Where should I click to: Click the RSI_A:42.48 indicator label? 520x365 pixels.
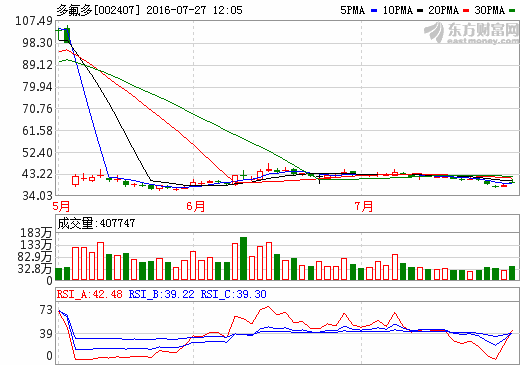click(90, 294)
